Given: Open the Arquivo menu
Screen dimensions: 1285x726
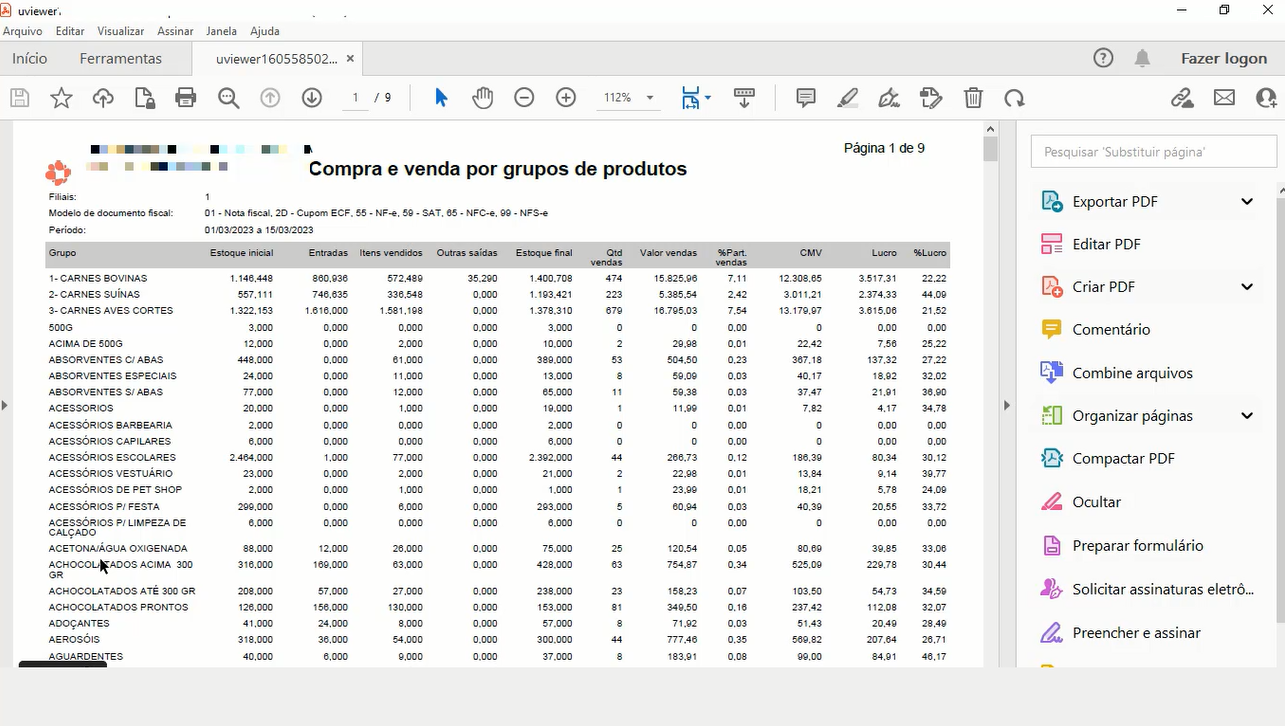Looking at the screenshot, I should (x=23, y=31).
